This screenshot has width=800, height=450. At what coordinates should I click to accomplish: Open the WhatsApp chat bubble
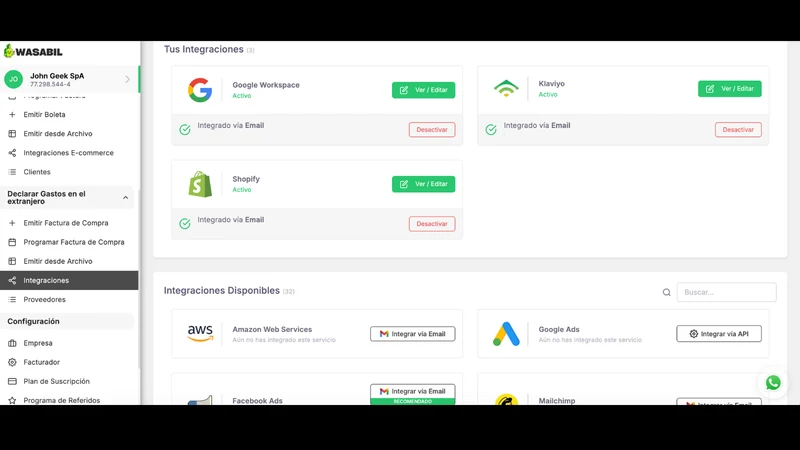tap(773, 383)
